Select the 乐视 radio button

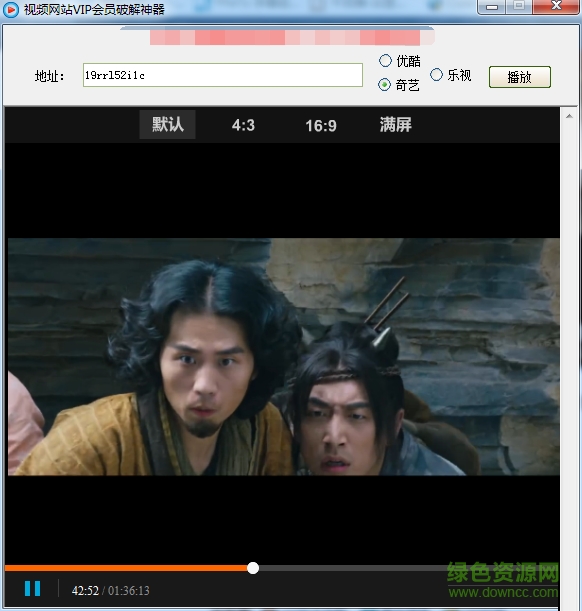(436, 74)
